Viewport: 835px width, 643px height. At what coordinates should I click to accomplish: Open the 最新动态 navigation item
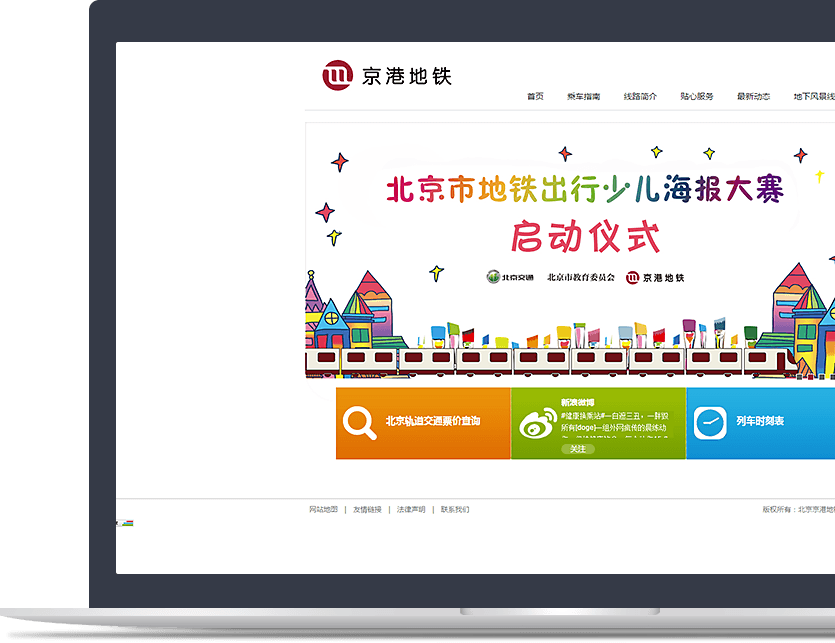[x=753, y=97]
